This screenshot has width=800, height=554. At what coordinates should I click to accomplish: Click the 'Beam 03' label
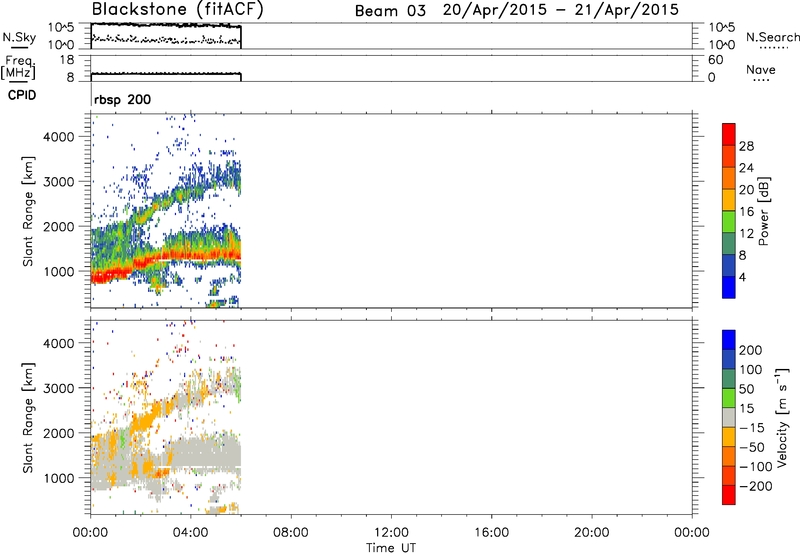tap(390, 11)
